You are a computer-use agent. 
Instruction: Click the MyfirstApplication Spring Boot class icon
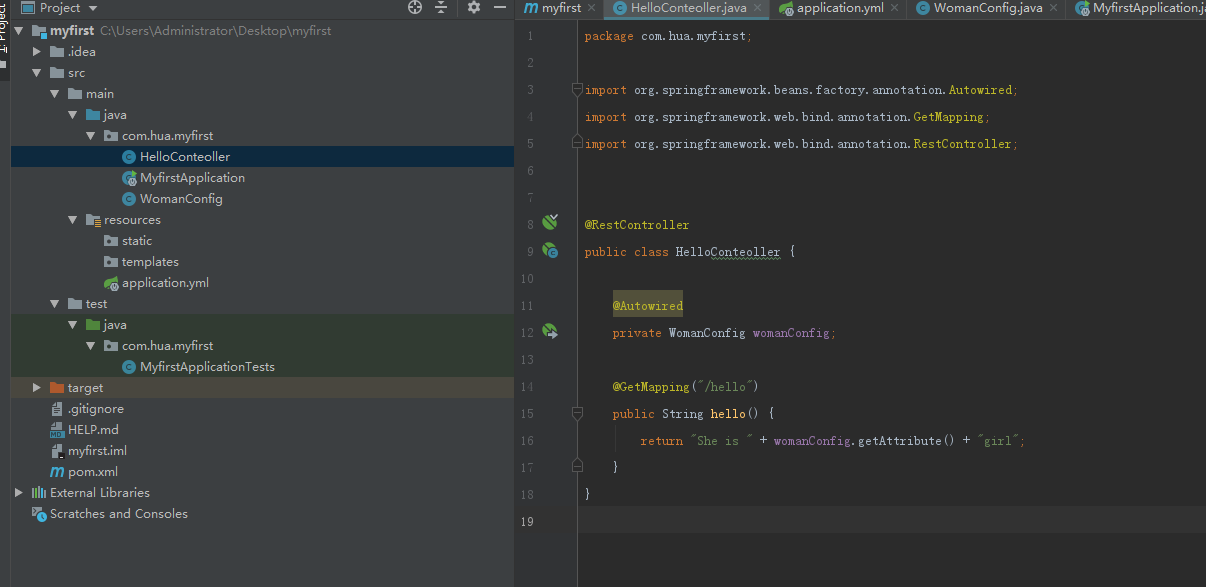(129, 178)
